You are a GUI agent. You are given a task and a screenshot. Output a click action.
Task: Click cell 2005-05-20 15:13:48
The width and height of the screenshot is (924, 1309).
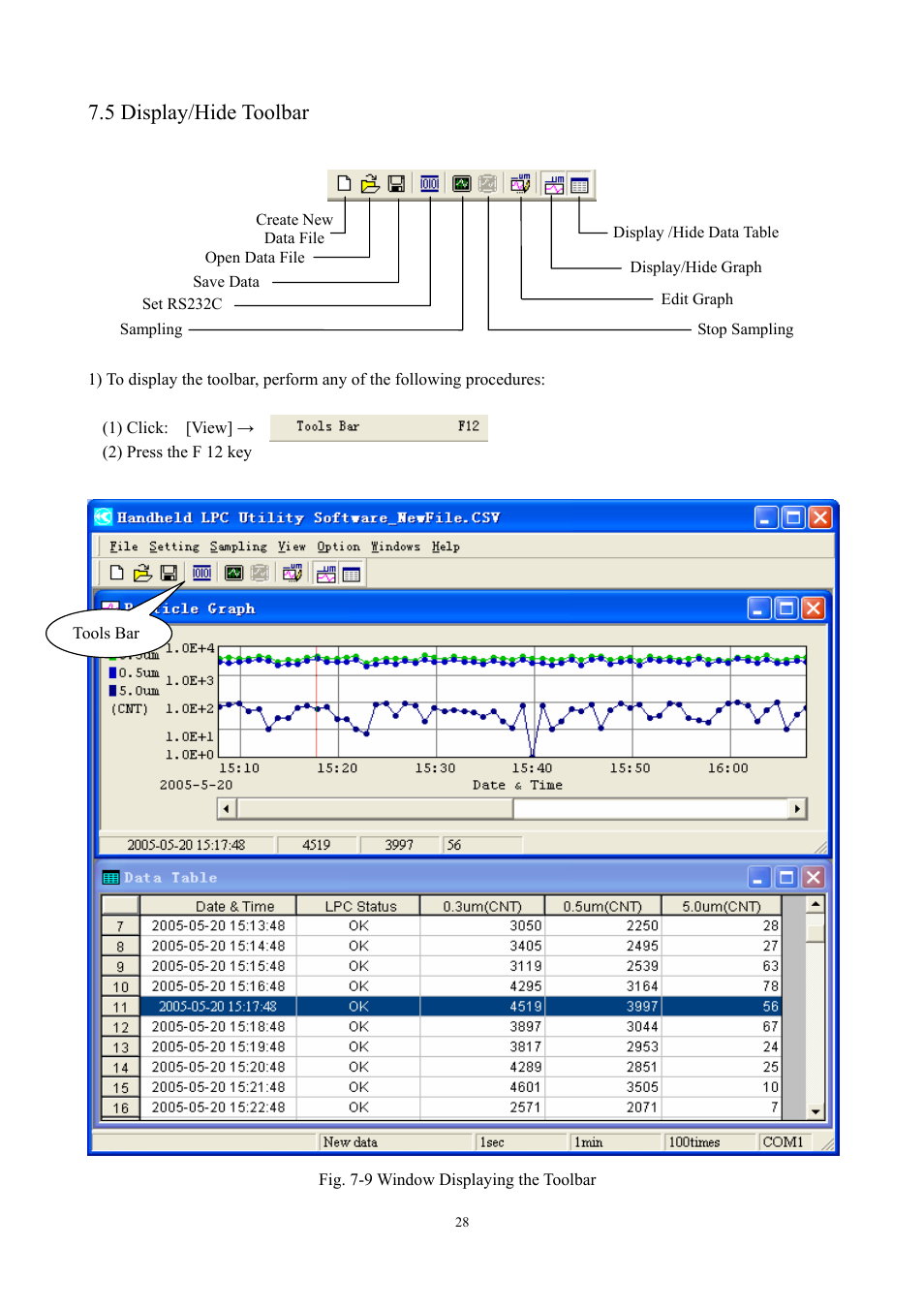tap(219, 926)
